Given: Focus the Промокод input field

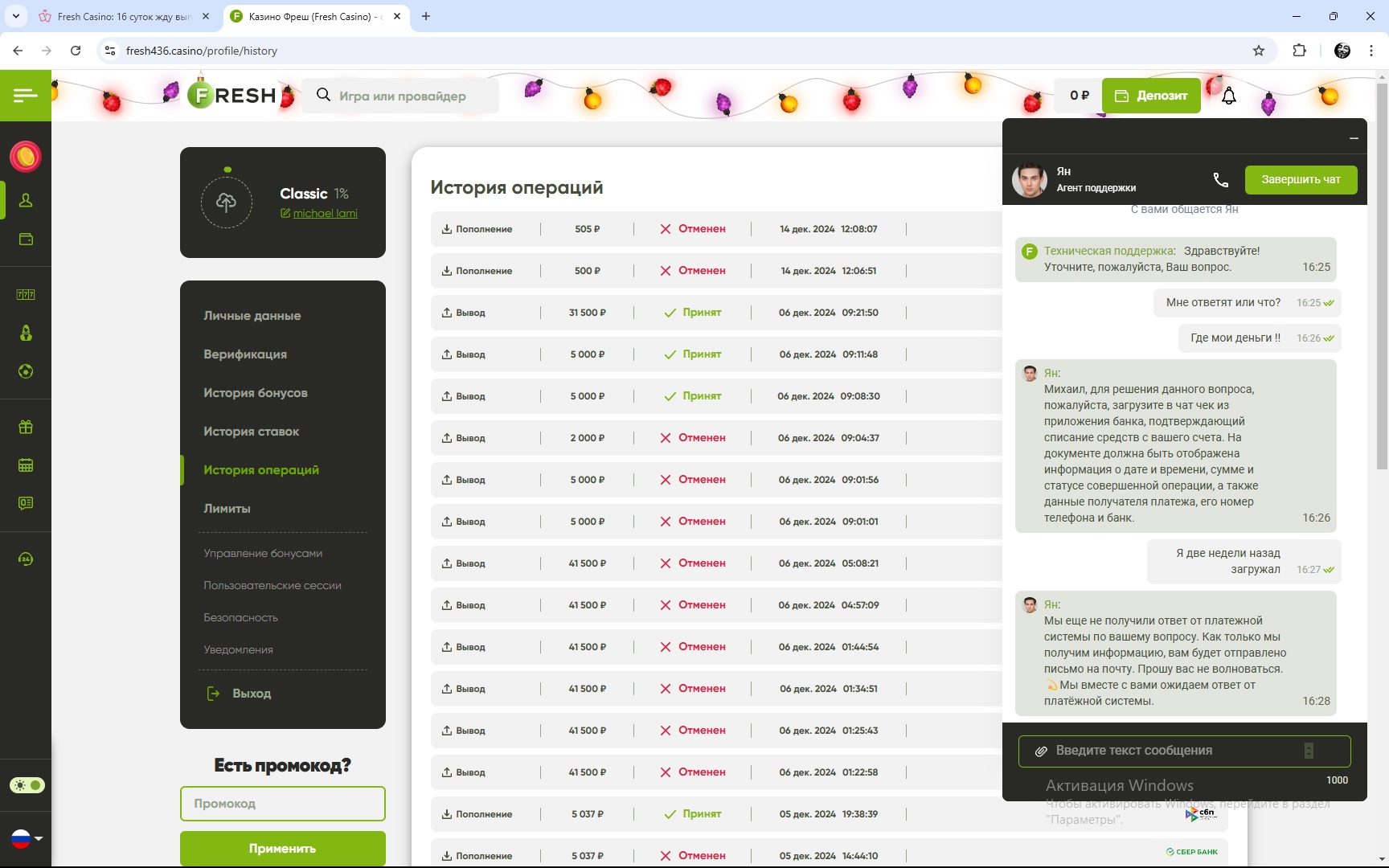Looking at the screenshot, I should click(x=283, y=804).
